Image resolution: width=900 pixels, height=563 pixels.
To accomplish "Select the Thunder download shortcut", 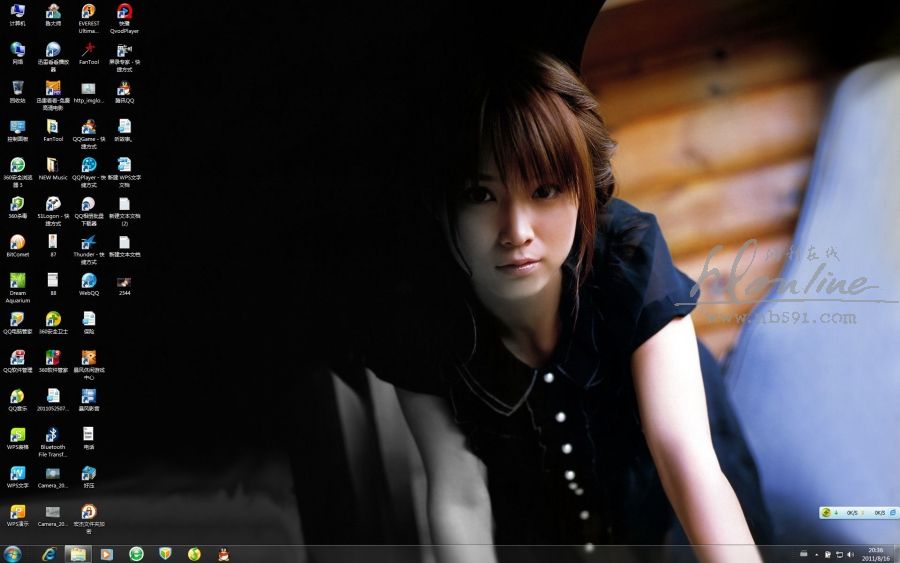I will [88, 242].
